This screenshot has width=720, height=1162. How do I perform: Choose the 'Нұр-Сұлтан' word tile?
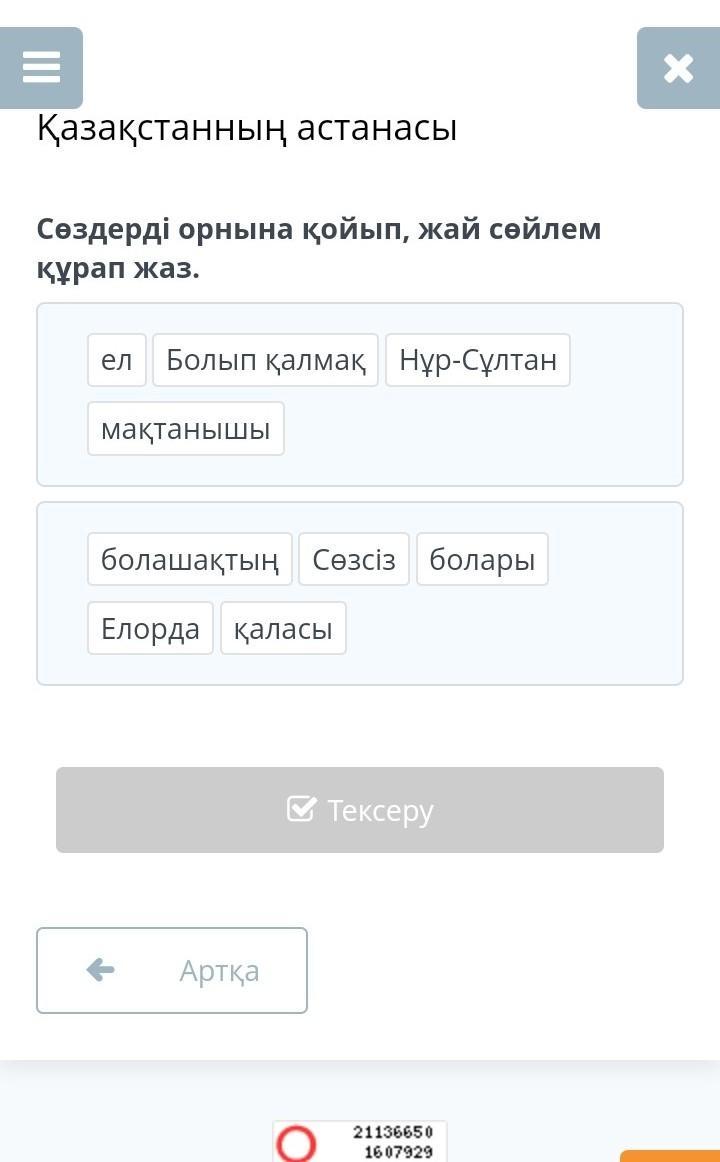[477, 360]
